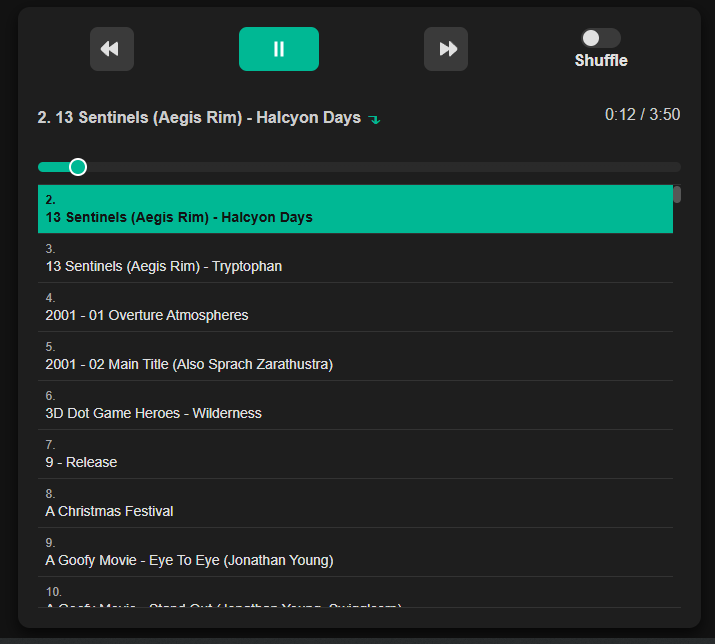Click the Shuffle text label

point(601,61)
